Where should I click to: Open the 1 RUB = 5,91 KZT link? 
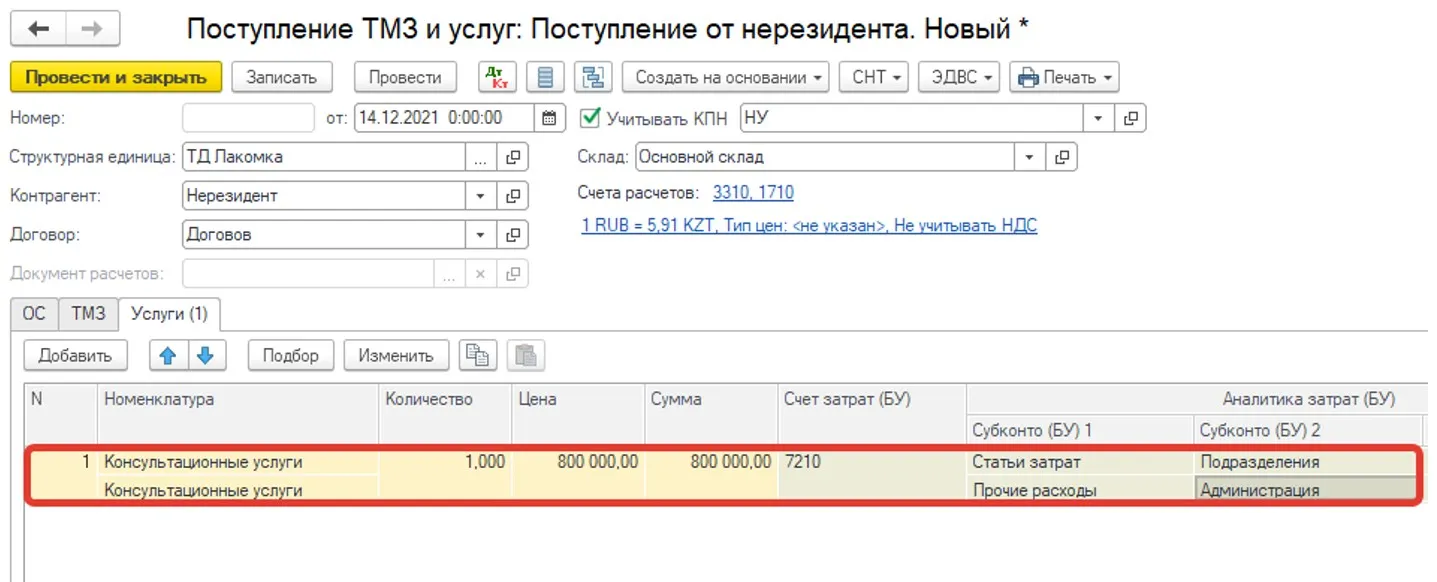point(809,226)
